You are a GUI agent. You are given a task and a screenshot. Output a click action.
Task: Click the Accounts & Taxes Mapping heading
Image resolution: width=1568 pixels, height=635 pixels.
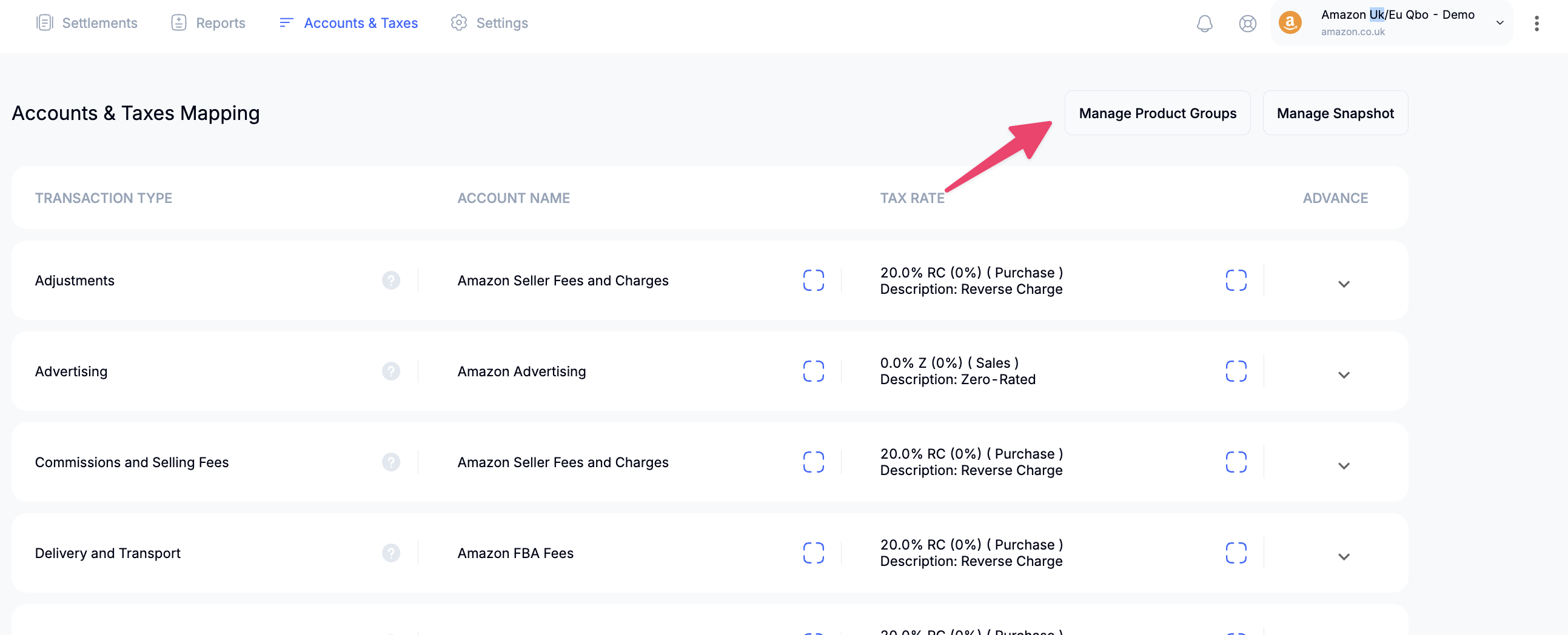tap(136, 113)
